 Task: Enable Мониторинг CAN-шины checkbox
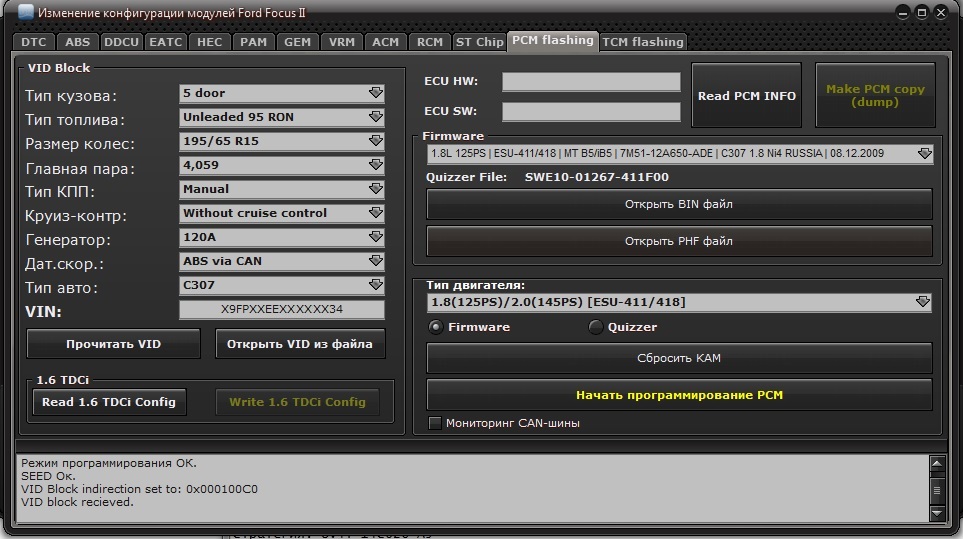[435, 423]
